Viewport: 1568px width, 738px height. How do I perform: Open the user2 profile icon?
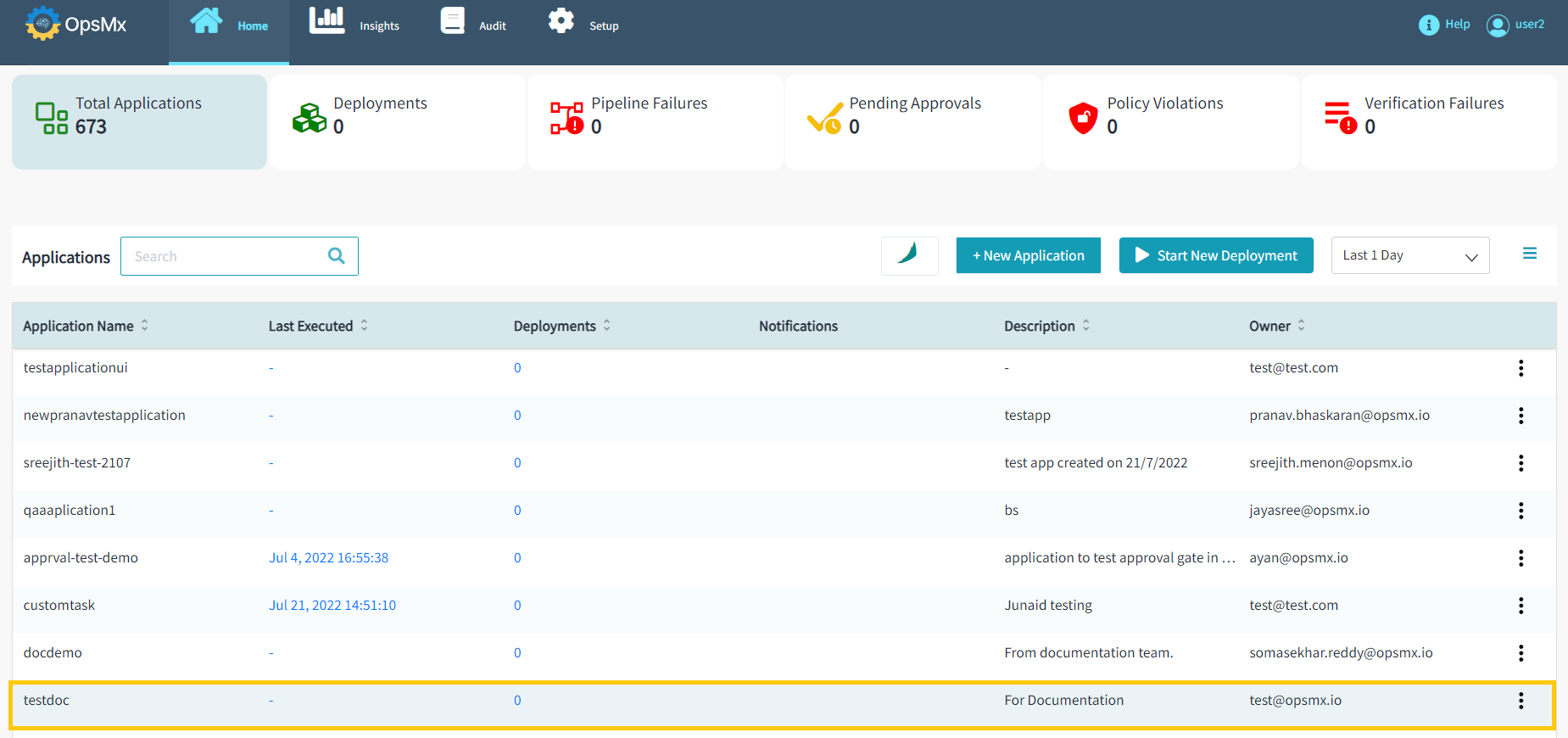(1498, 25)
